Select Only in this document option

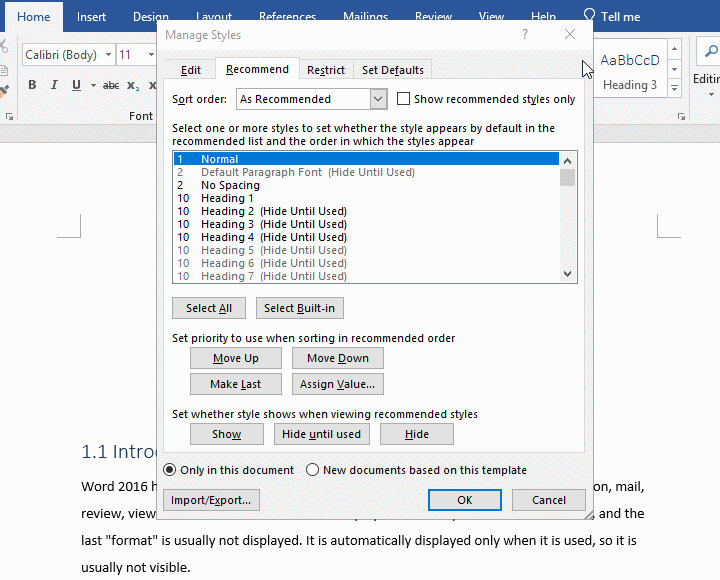(x=169, y=470)
